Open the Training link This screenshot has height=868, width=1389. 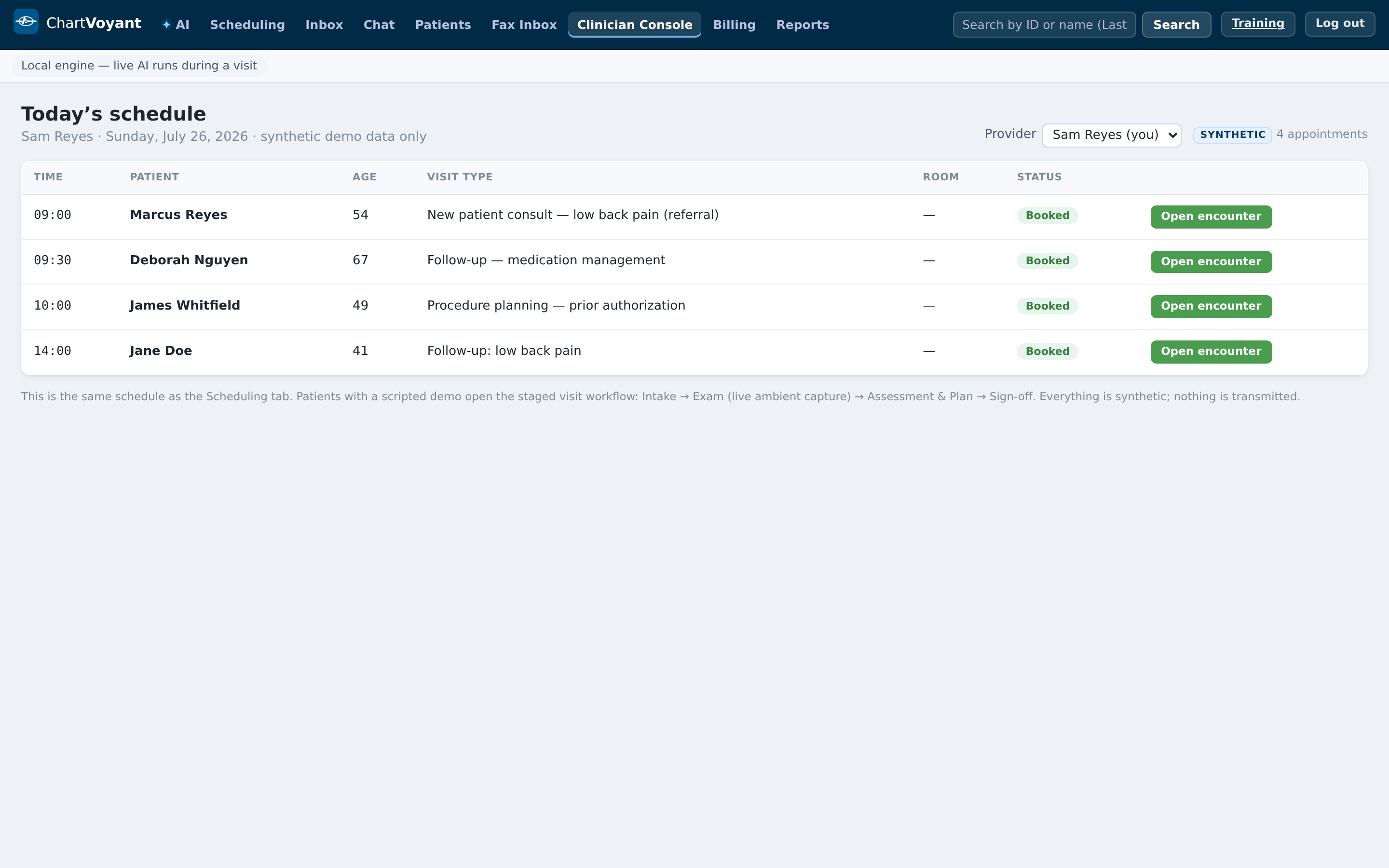[x=1257, y=24]
